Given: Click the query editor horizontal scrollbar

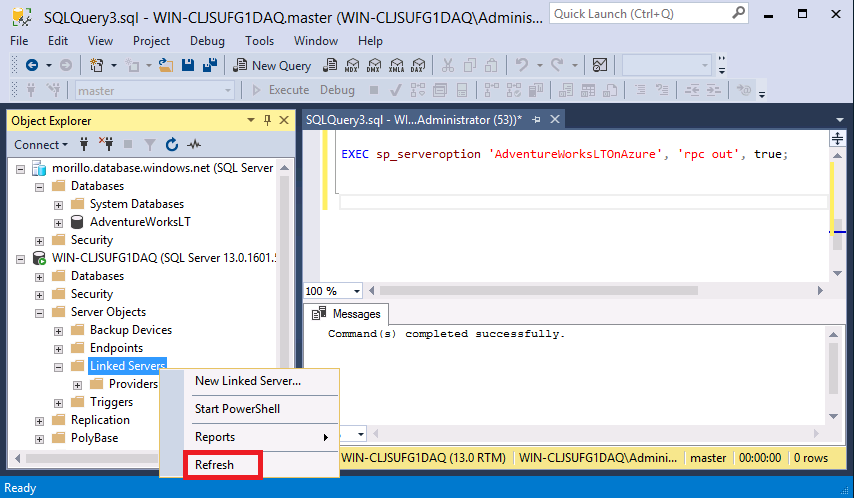Looking at the screenshot, I should (x=539, y=291).
